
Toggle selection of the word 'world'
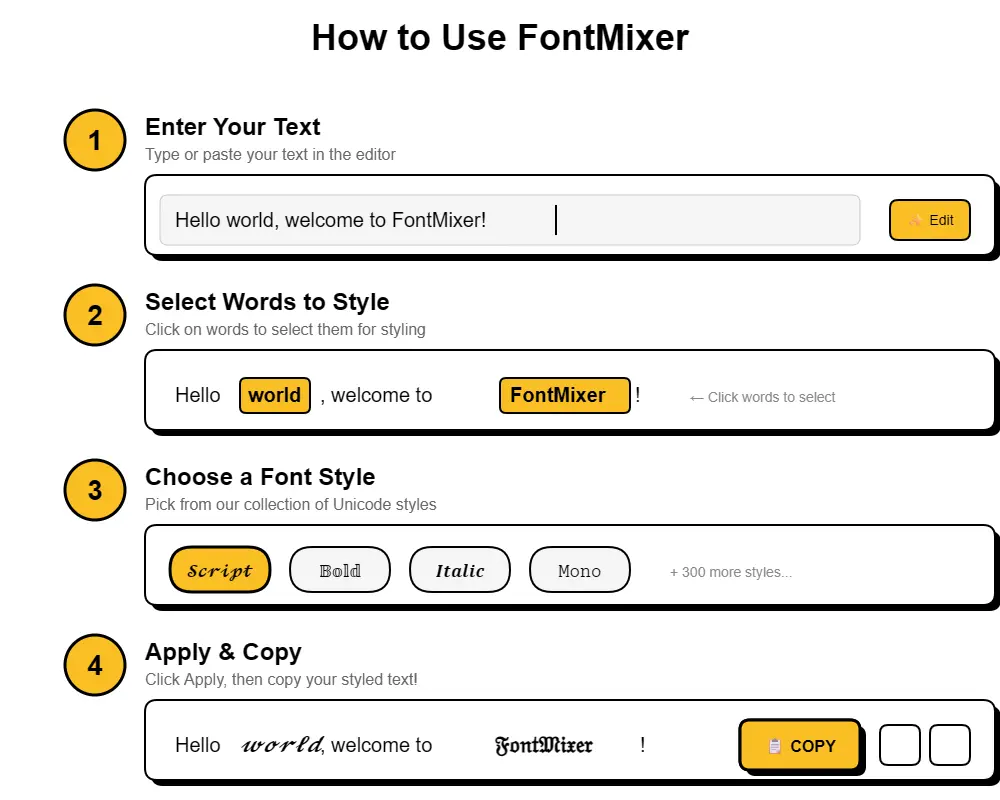274,395
